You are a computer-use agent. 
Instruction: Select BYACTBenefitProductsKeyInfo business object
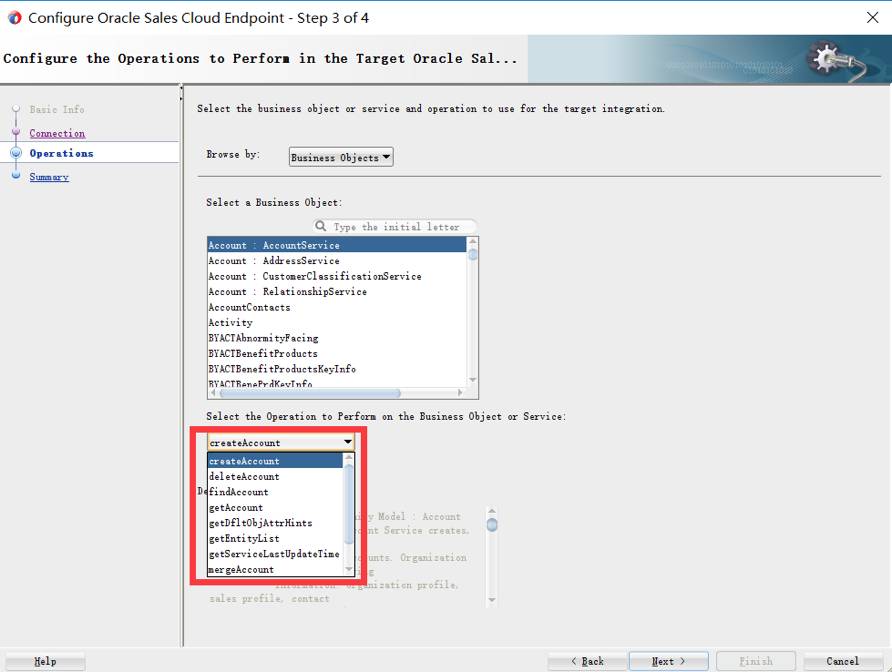click(337, 369)
